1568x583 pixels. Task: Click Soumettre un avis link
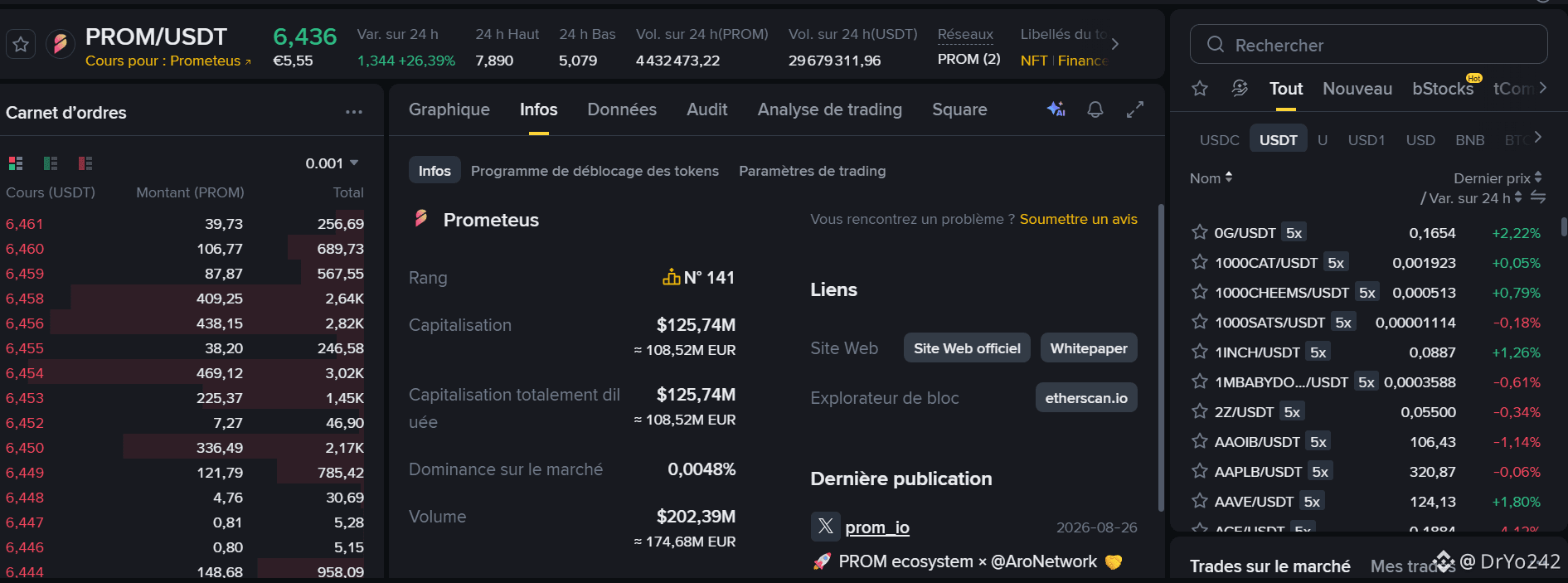(1079, 219)
